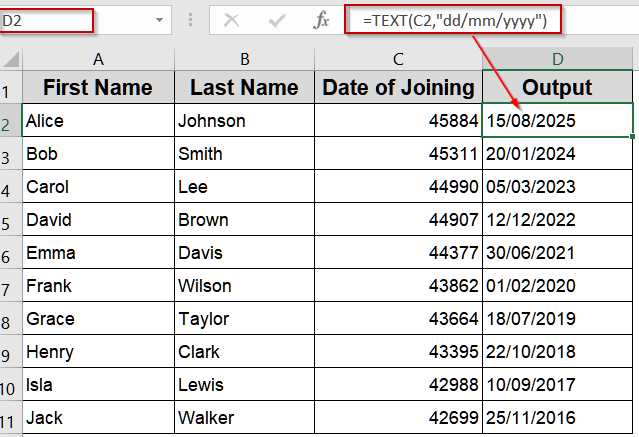639x437 pixels.
Task: Select cell containing Smith
Action: [x=245, y=153]
